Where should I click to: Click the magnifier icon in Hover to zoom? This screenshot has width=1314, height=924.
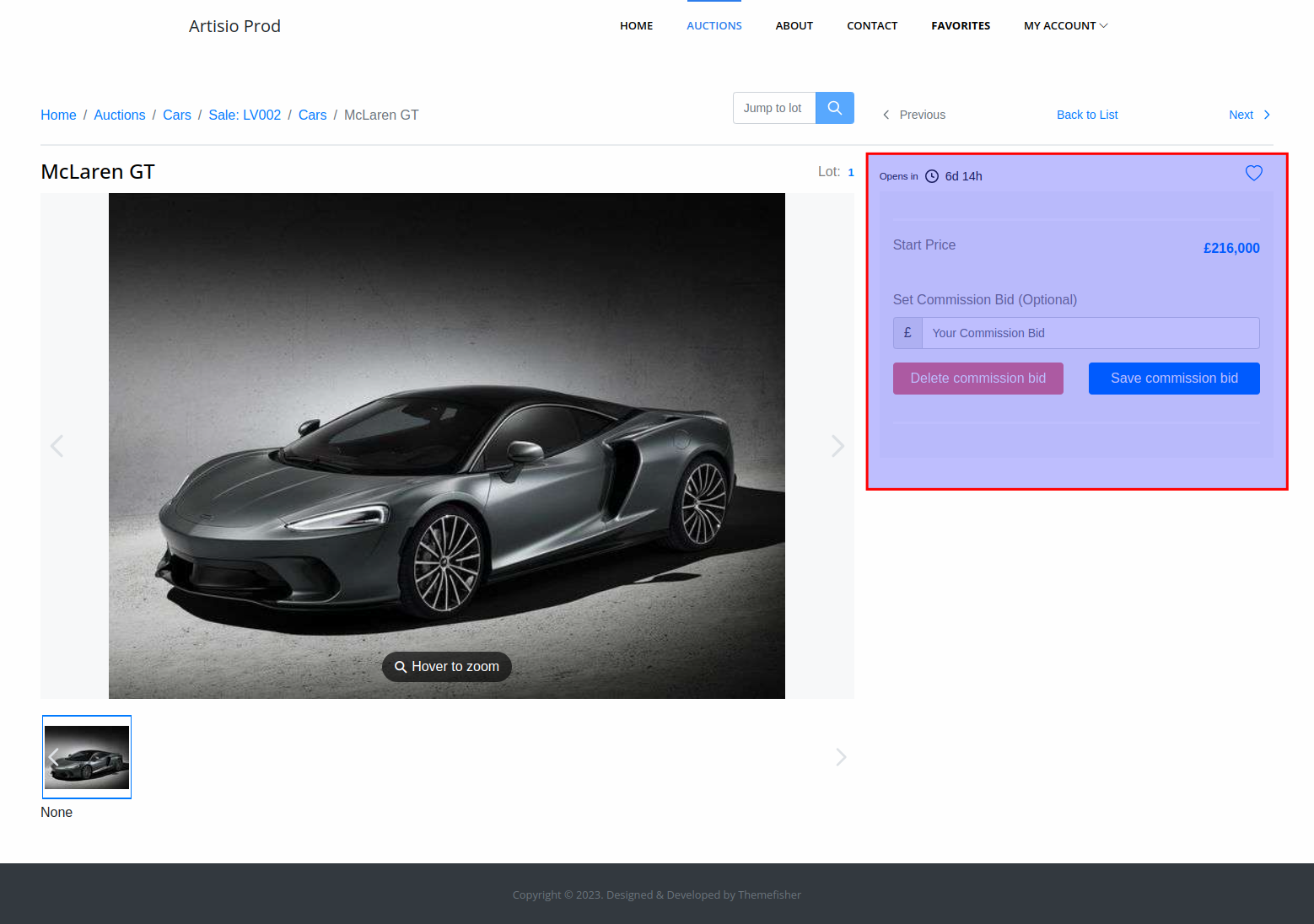coord(401,667)
